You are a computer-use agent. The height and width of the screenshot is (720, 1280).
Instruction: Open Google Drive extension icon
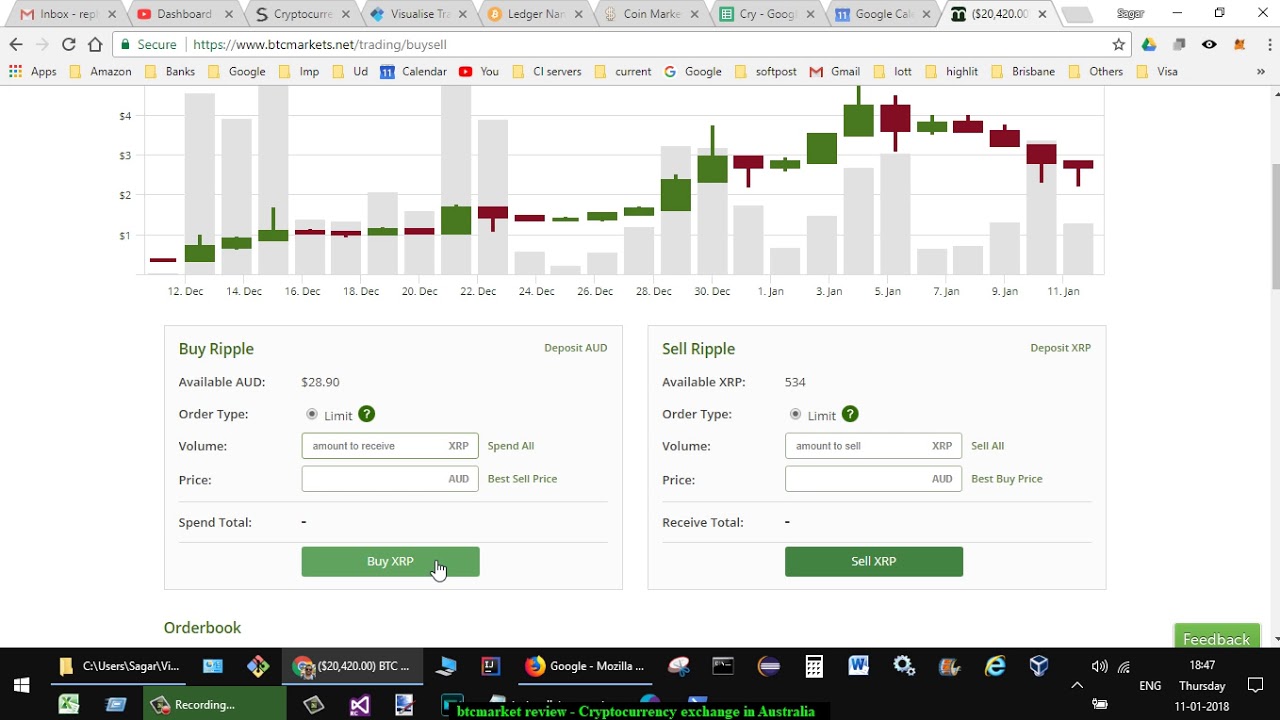click(1149, 45)
